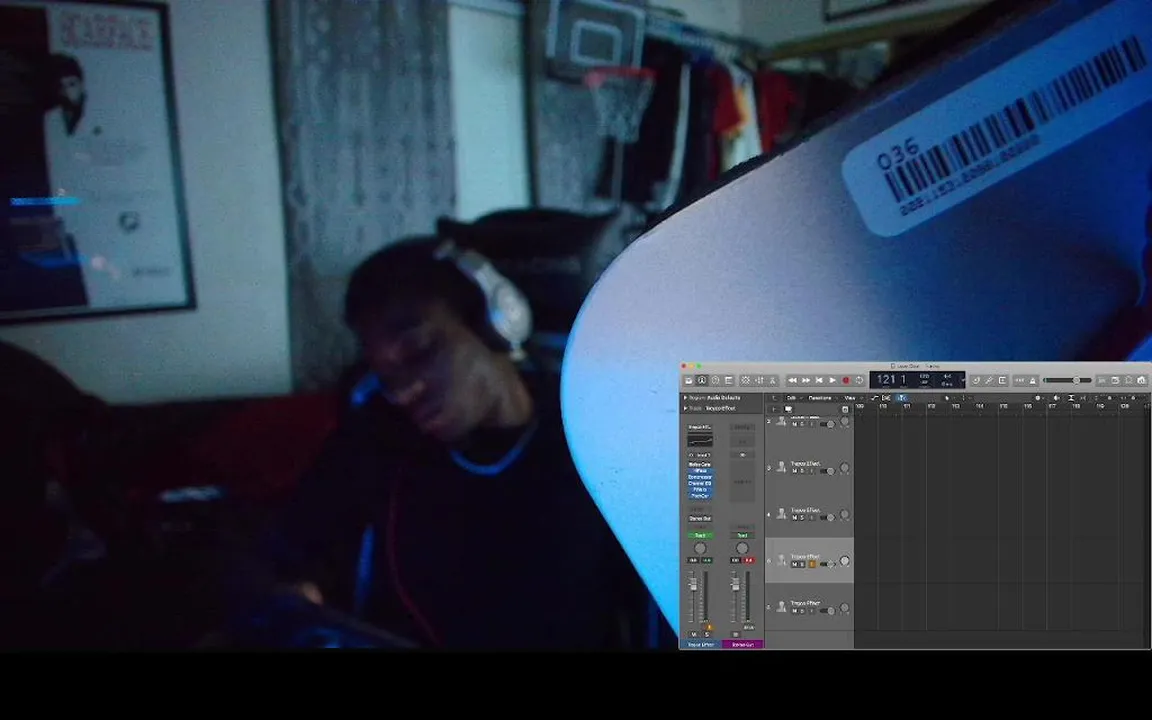Open the Apple Loops browser button

(1128, 381)
